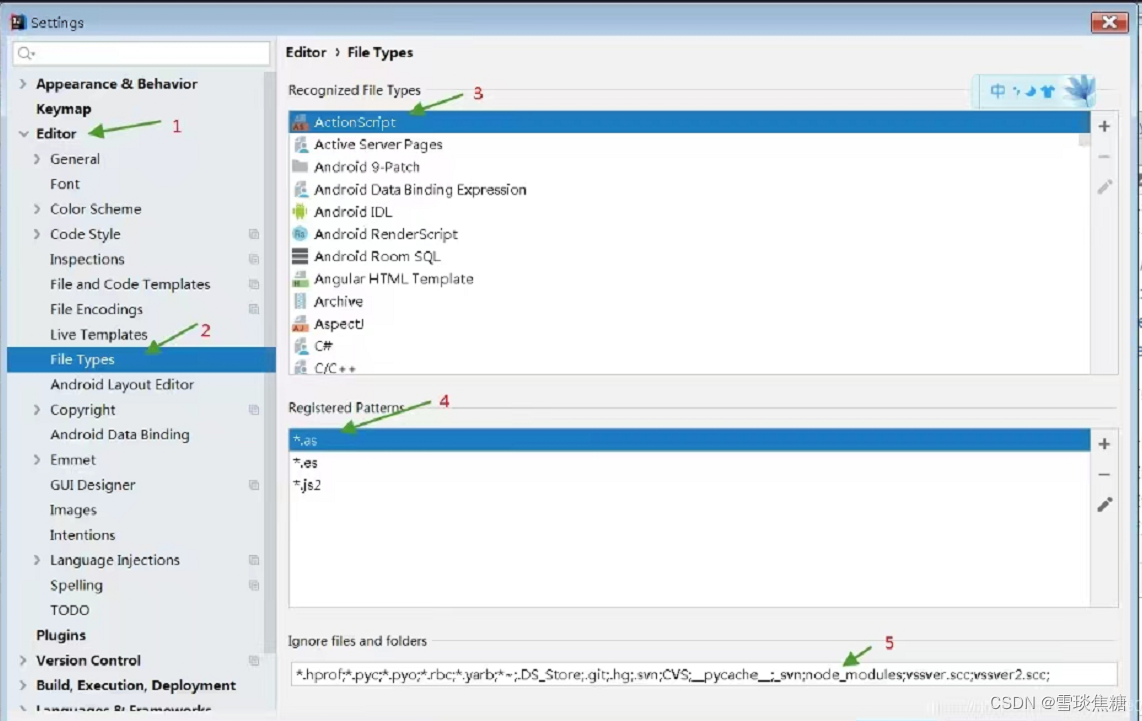Click the Android 9-Patch folder icon
The height and width of the screenshot is (721, 1142).
[300, 167]
